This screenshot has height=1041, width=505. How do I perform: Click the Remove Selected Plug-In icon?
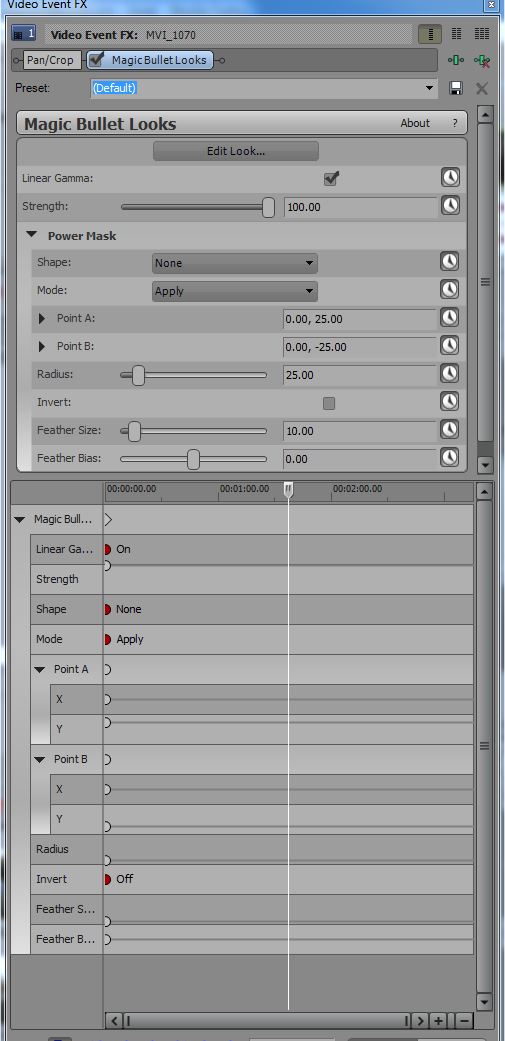coord(482,60)
